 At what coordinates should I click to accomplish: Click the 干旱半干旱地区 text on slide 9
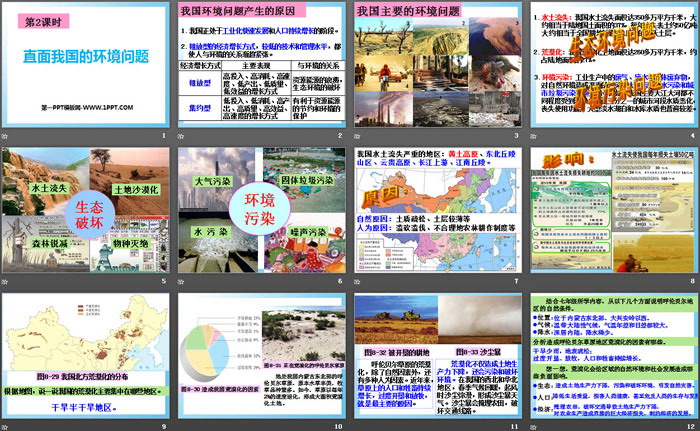(84, 407)
